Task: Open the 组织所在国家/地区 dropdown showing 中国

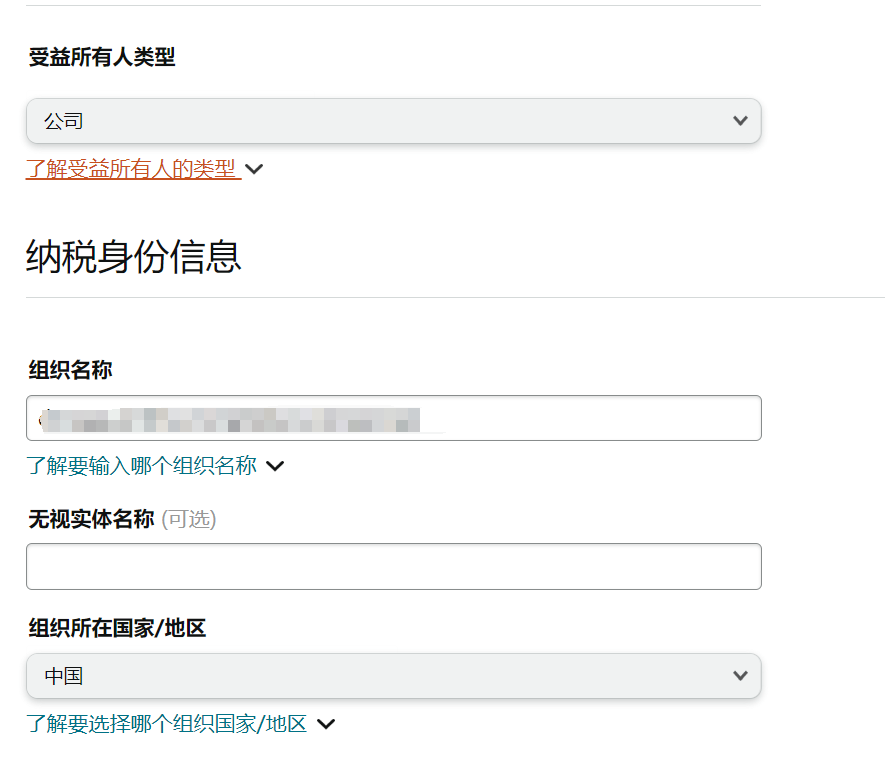Action: point(393,676)
